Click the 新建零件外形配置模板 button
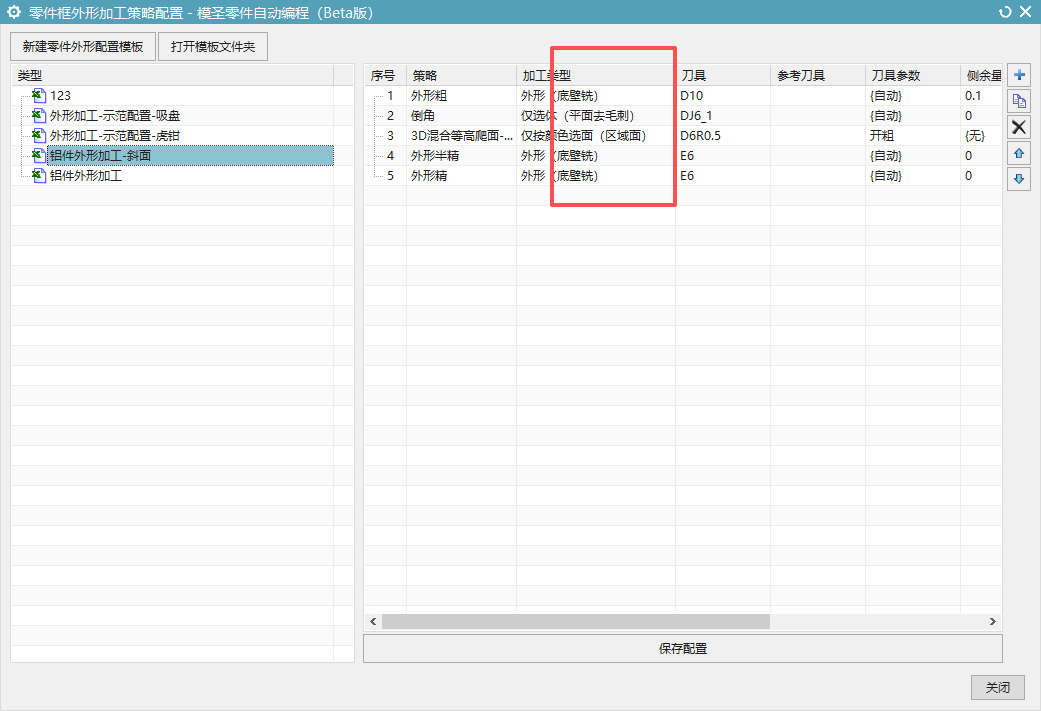 click(x=83, y=46)
